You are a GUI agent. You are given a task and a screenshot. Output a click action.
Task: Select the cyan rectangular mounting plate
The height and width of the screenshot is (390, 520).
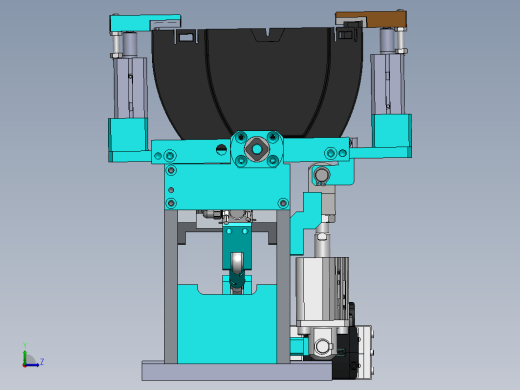click(227, 187)
